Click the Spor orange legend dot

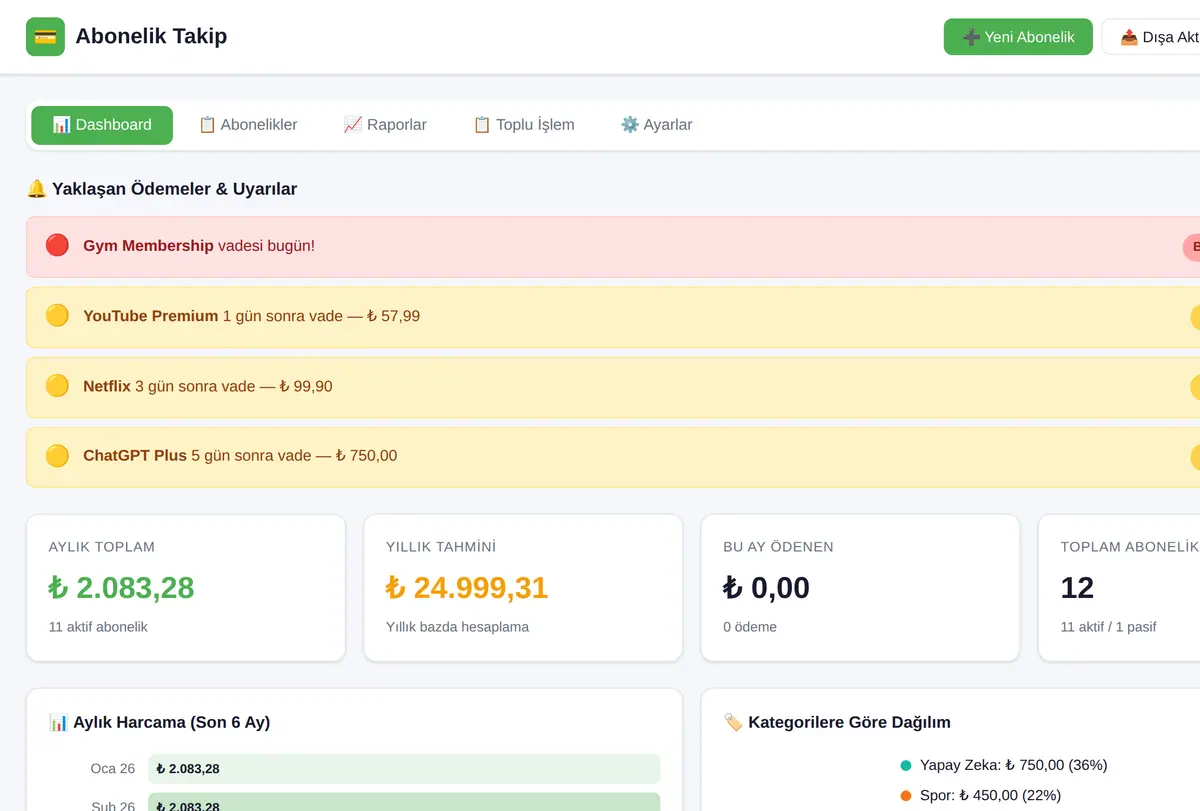[906, 796]
